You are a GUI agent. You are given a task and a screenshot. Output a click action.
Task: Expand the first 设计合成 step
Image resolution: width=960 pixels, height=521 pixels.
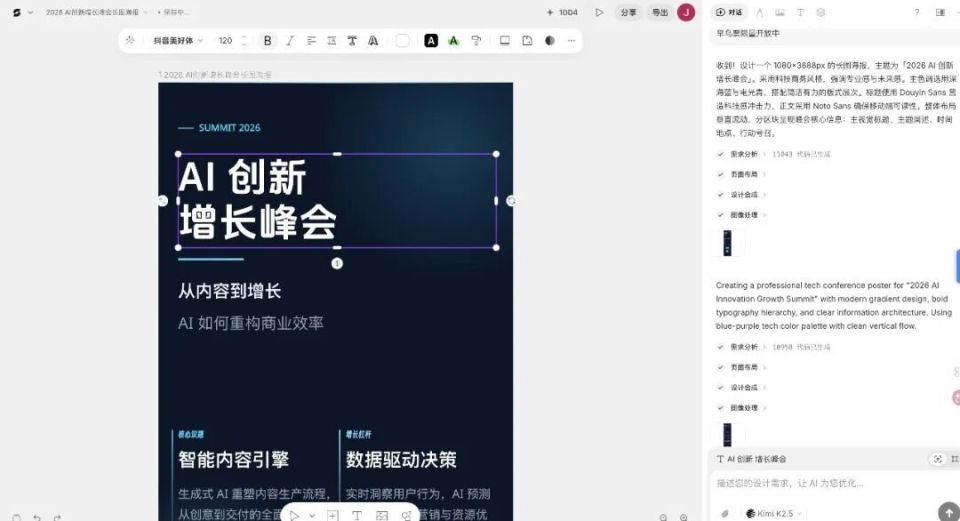[742, 195]
